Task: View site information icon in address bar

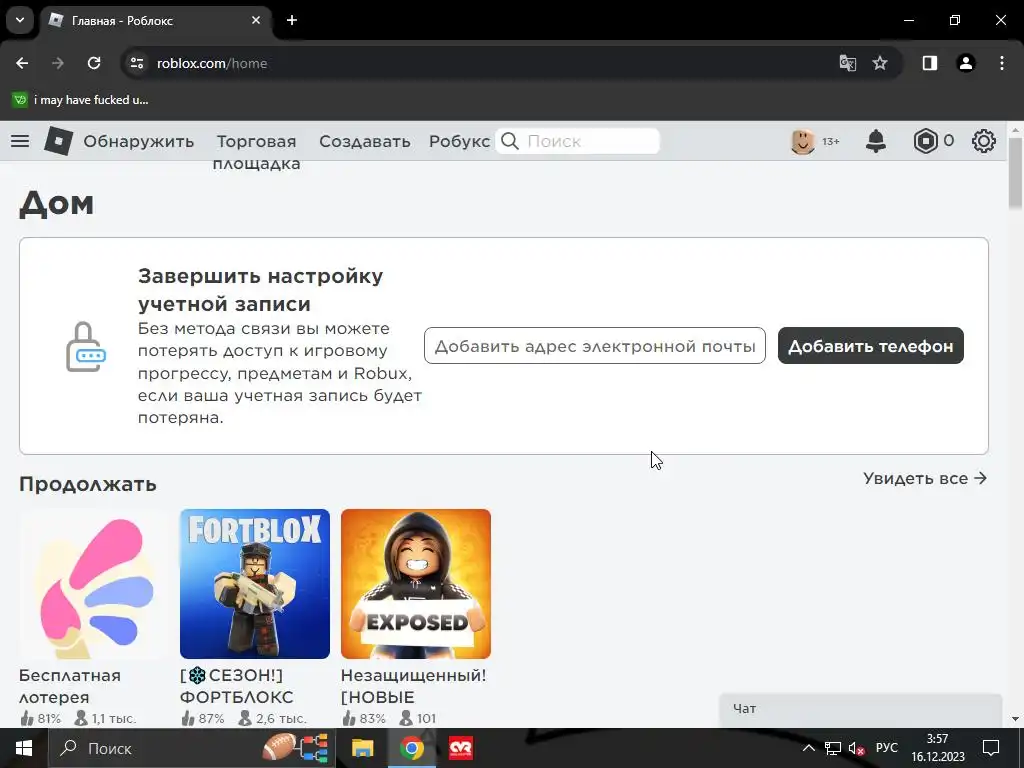Action: point(137,63)
